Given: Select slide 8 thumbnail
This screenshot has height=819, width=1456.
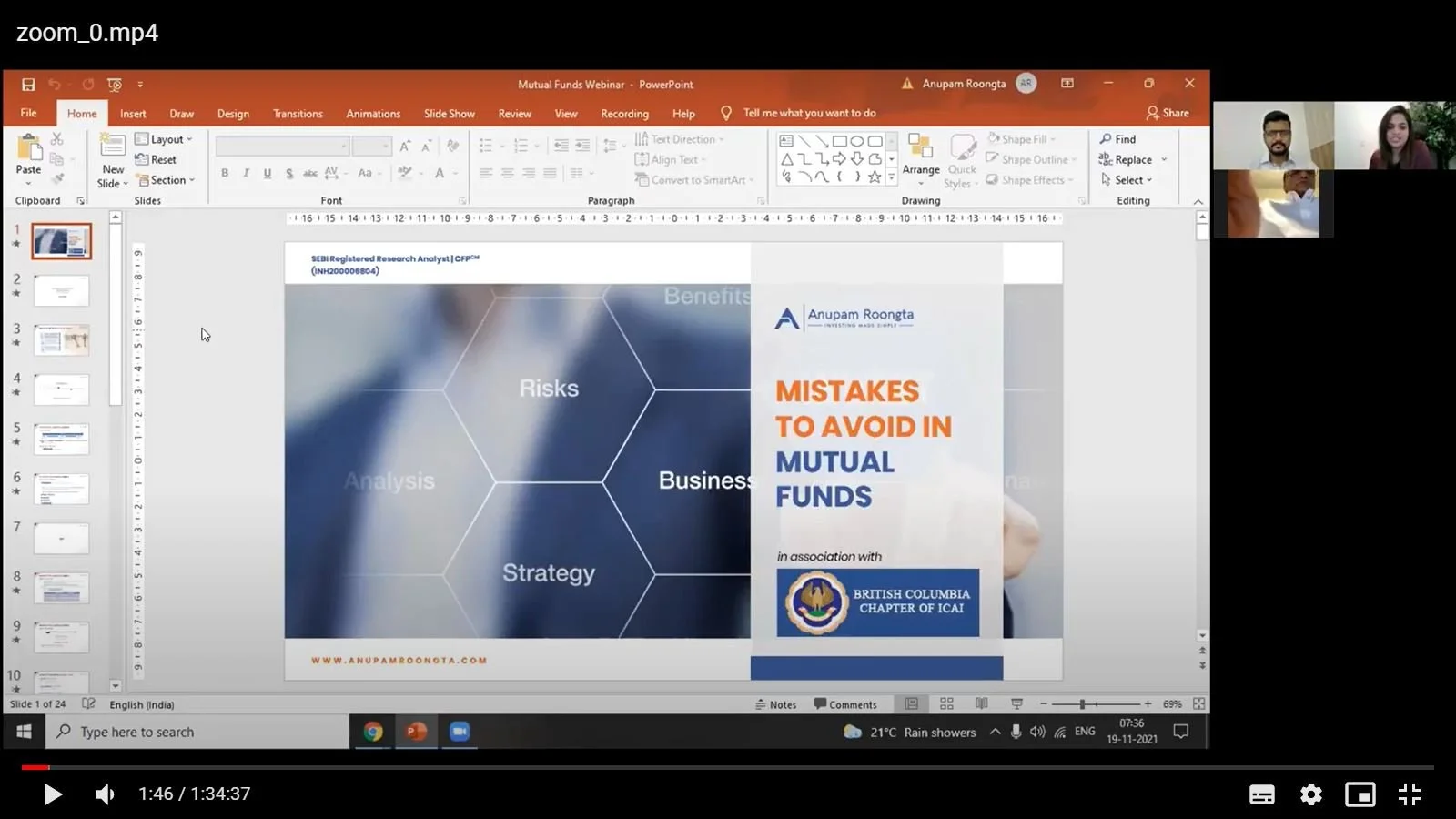Looking at the screenshot, I should 62,588.
